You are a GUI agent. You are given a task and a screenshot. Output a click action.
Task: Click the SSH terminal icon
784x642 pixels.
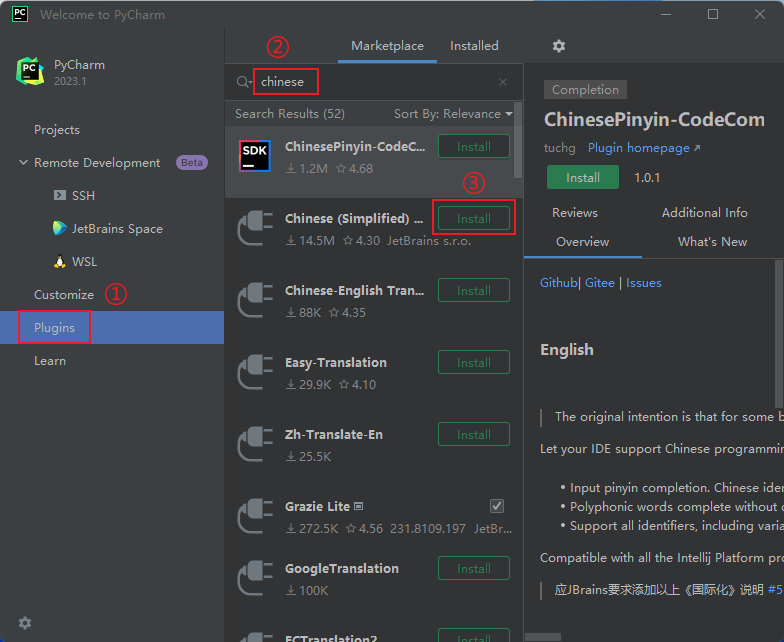60,195
